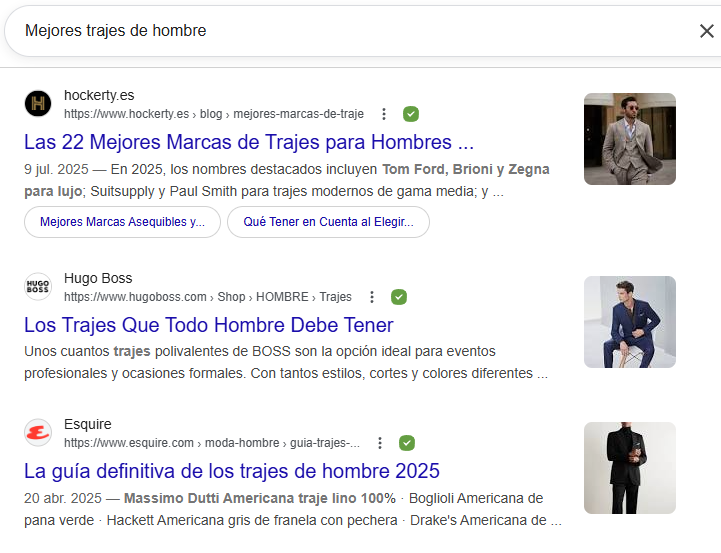Select 'Mejores Marcas Asequibles y...' chip
This screenshot has width=721, height=553.
tap(122, 222)
